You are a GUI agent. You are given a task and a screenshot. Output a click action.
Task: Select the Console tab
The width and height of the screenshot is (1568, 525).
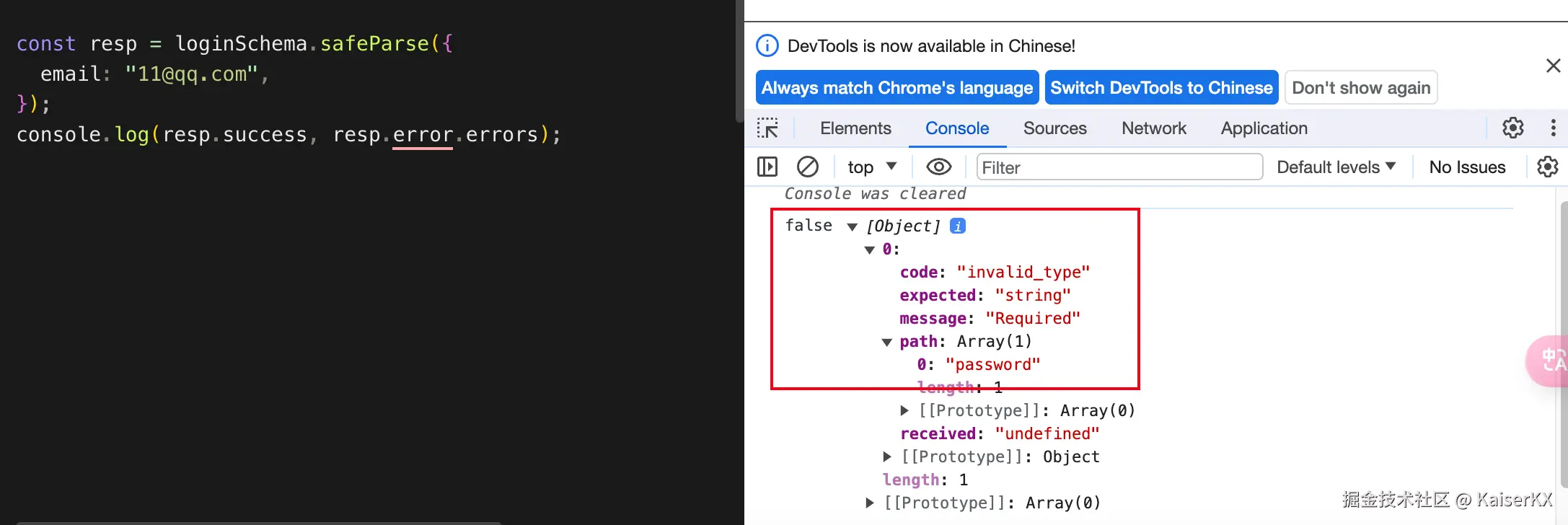pyautogui.click(x=957, y=128)
